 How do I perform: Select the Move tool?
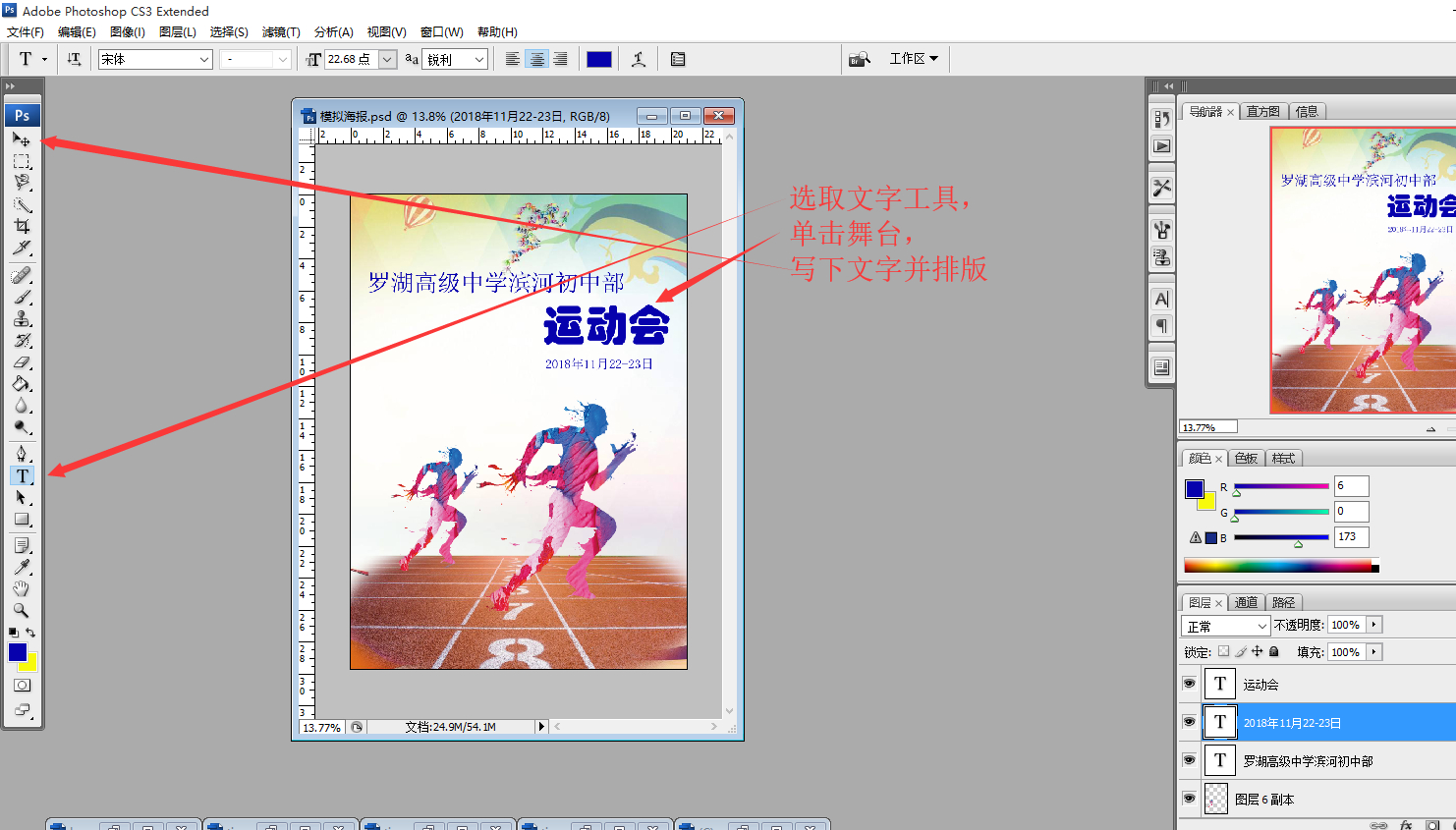[22, 139]
